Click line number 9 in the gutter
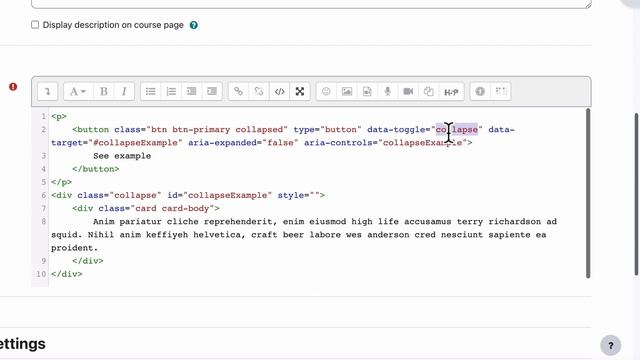This screenshot has height=360, width=640. (43, 261)
